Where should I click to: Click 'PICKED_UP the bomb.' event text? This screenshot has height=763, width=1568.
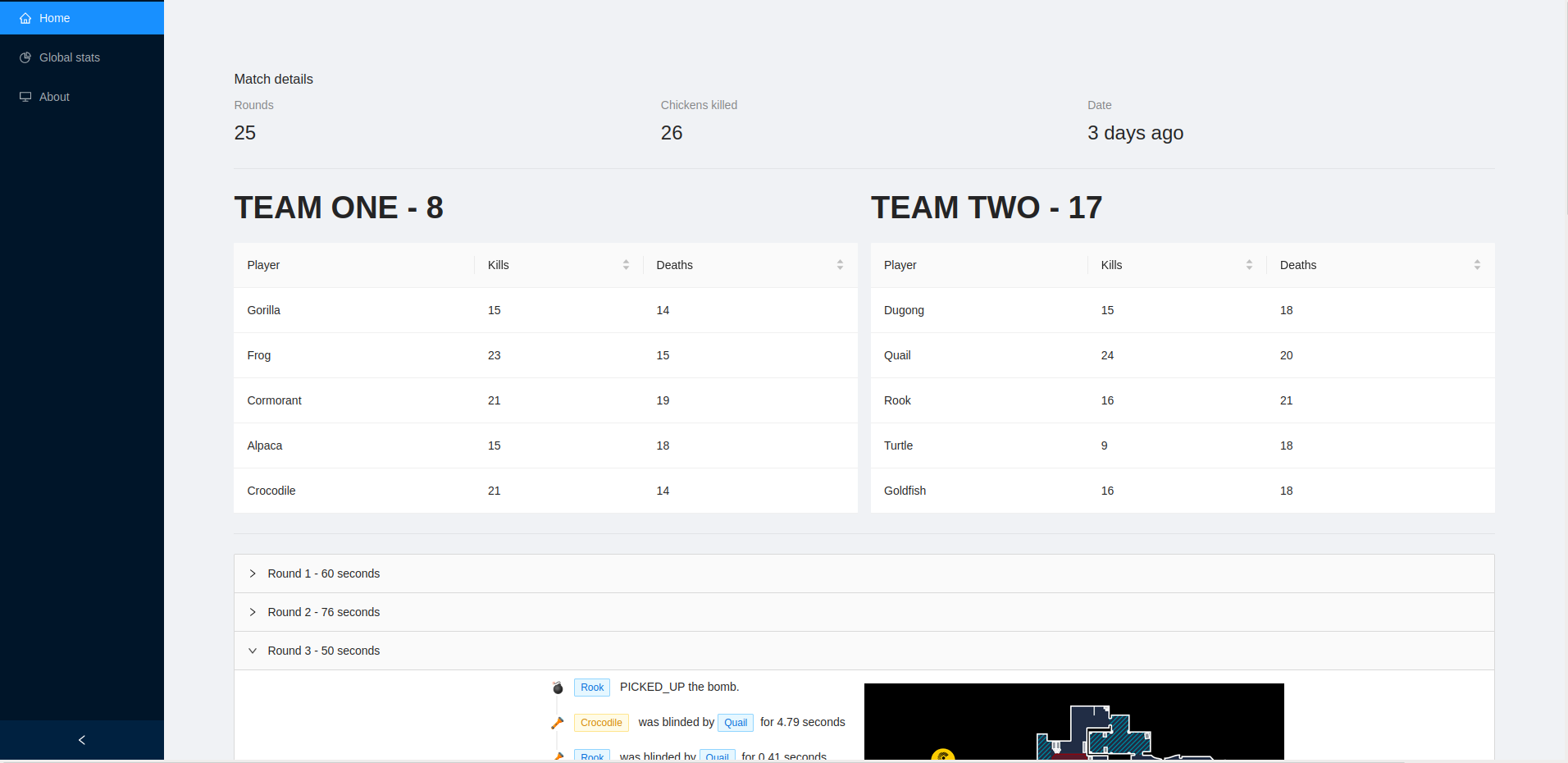point(679,687)
